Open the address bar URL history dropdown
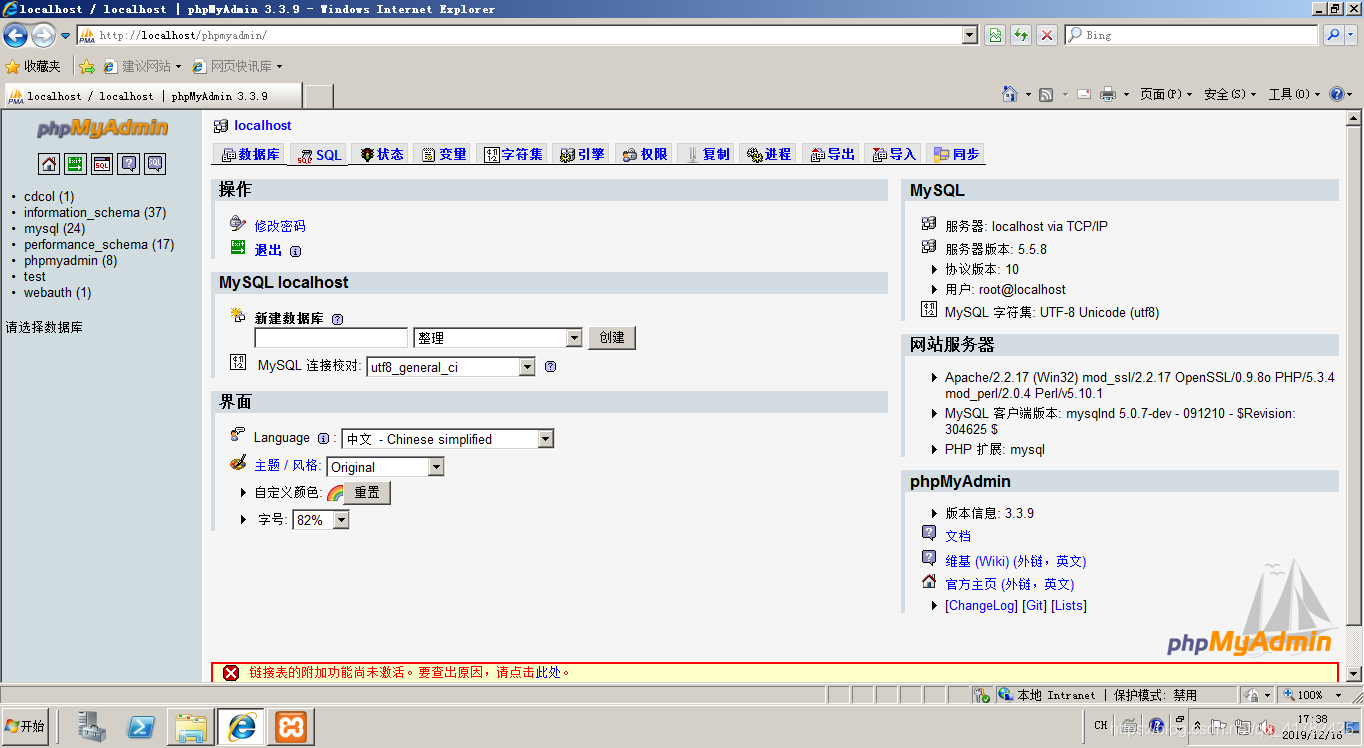1364x748 pixels. click(969, 35)
